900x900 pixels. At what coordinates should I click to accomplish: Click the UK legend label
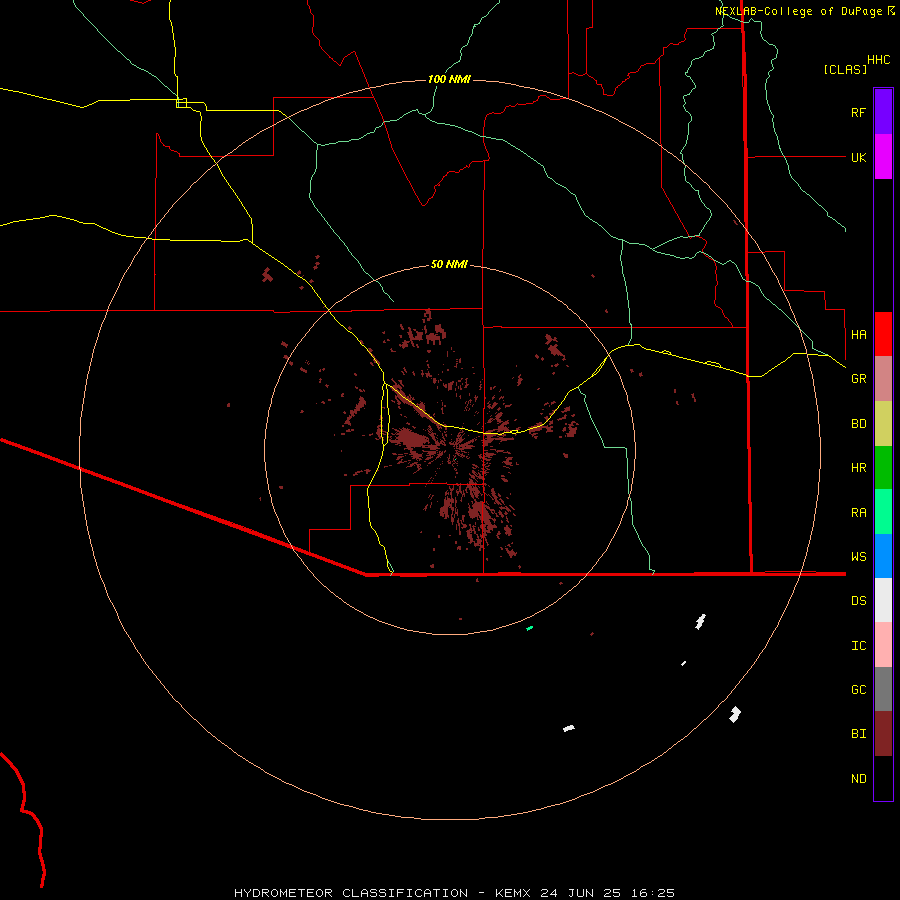[x=858, y=158]
